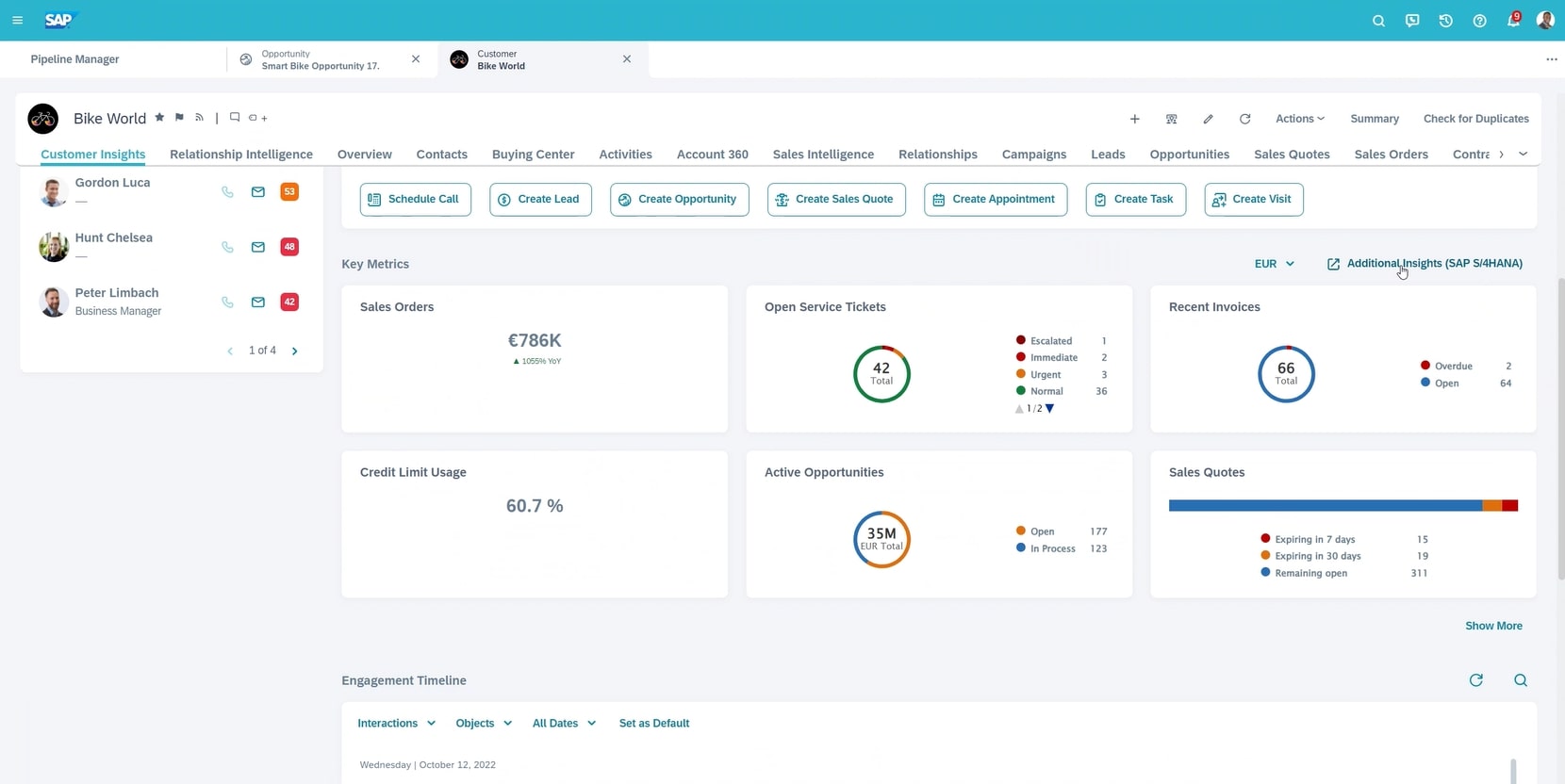The image size is (1565, 784).
Task: Open the help question mark icon
Action: [1480, 21]
